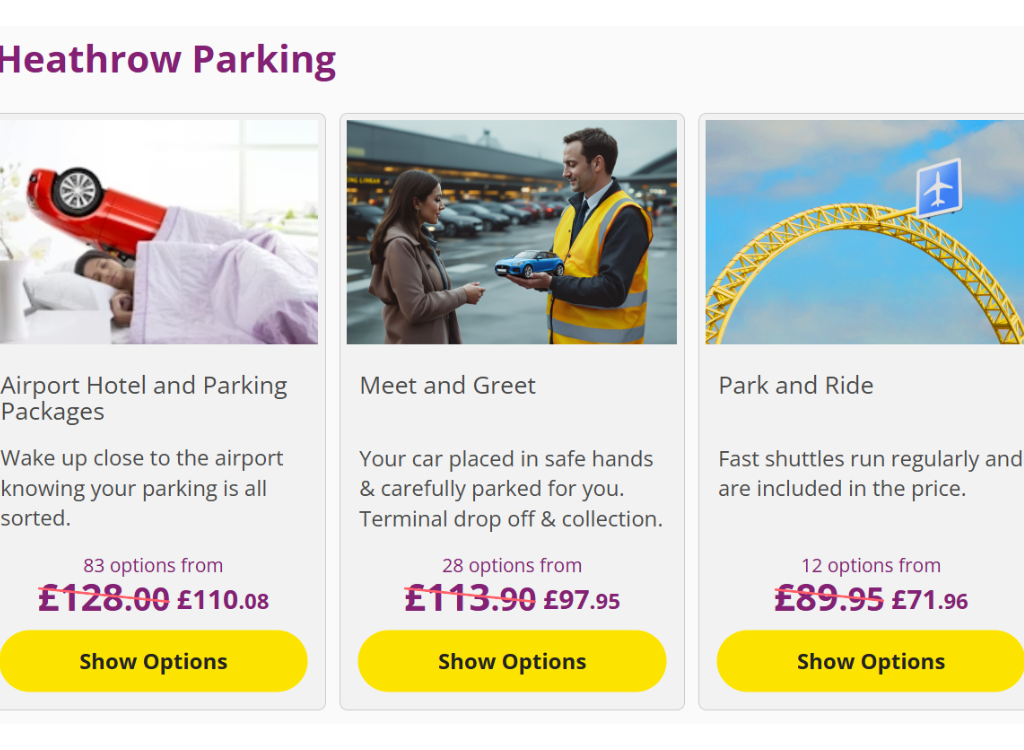Select the £71.96 Park and Ride price

930,600
